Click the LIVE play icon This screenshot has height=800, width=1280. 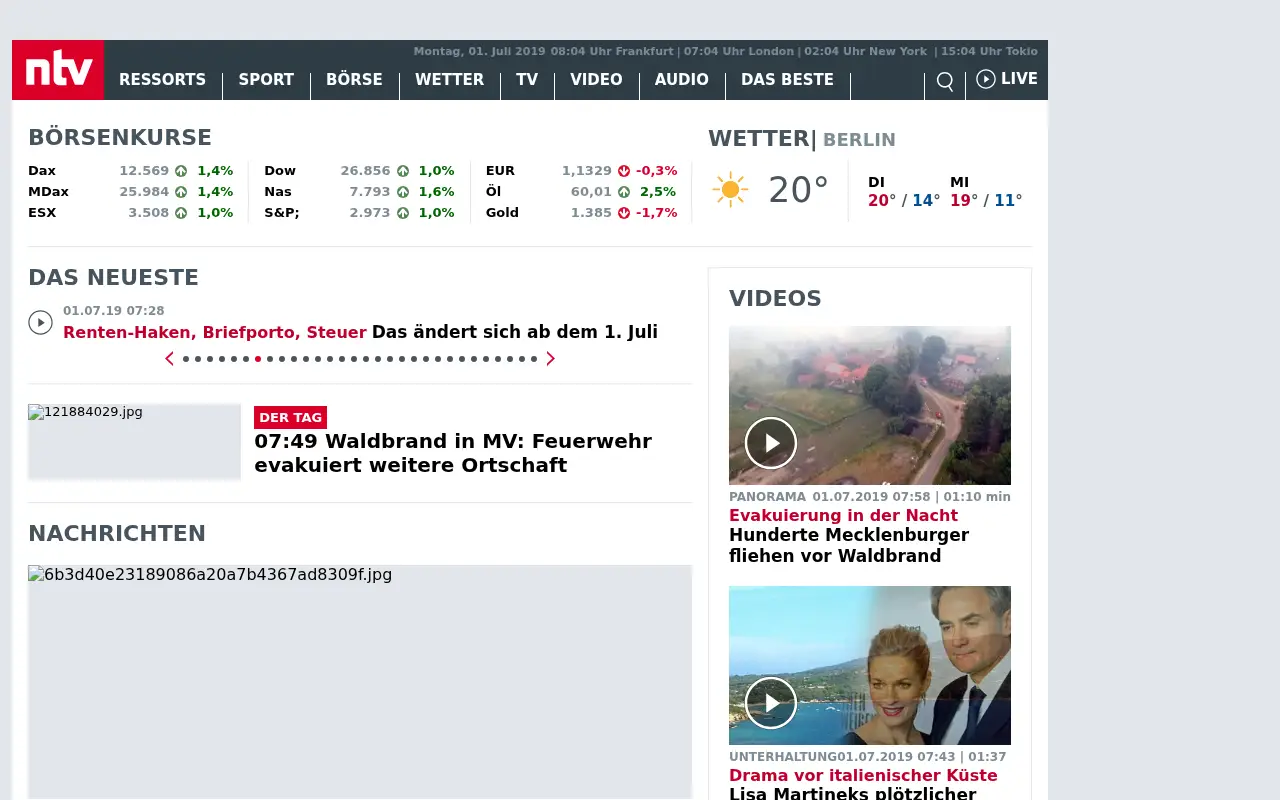click(x=986, y=79)
